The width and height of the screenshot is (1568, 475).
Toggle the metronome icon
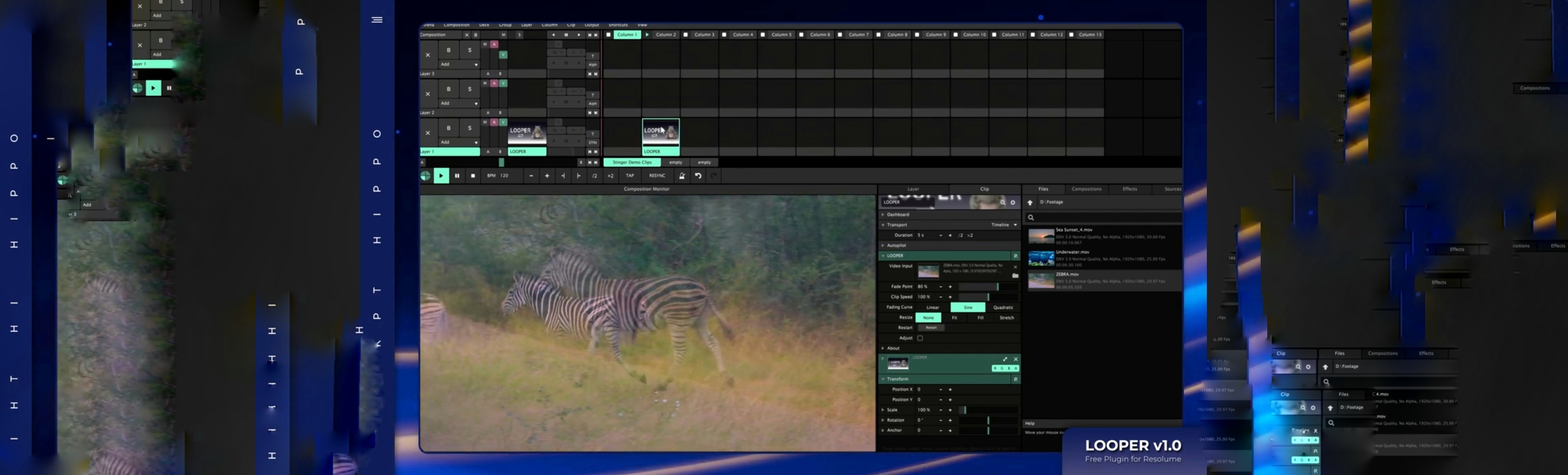682,176
